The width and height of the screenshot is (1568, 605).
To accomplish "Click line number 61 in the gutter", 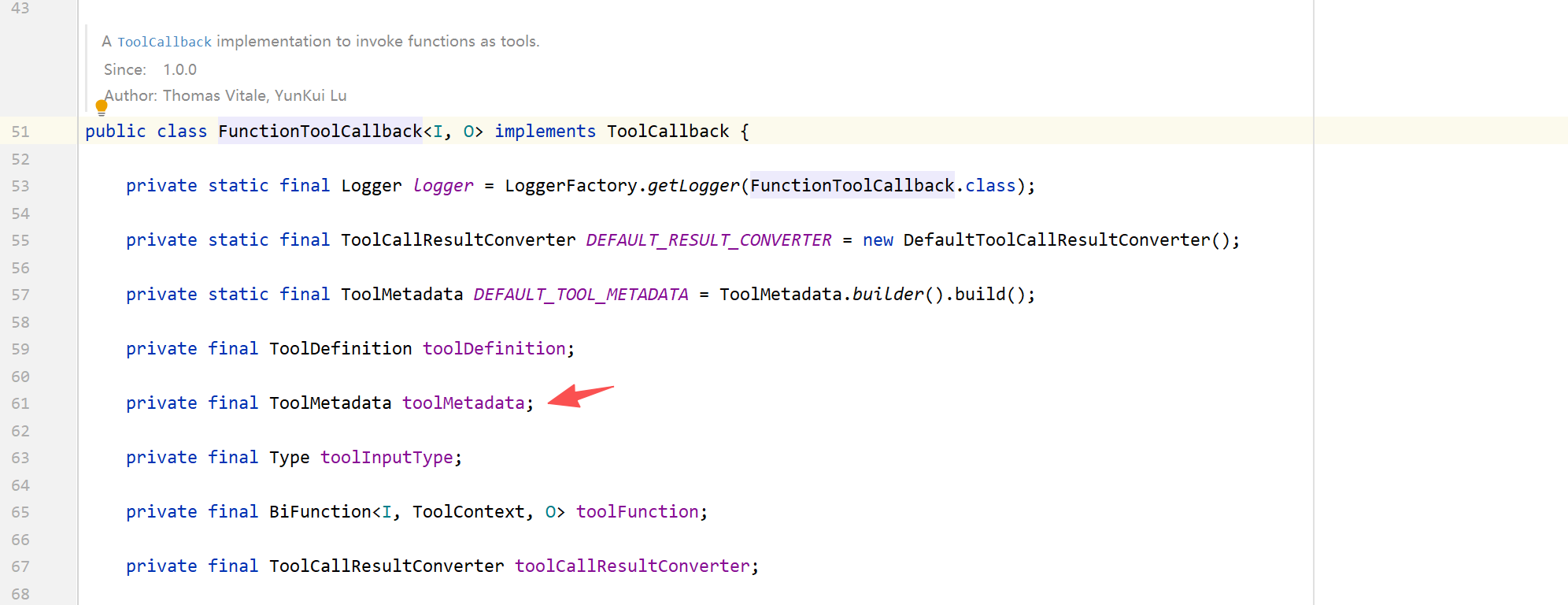I will click(x=20, y=404).
